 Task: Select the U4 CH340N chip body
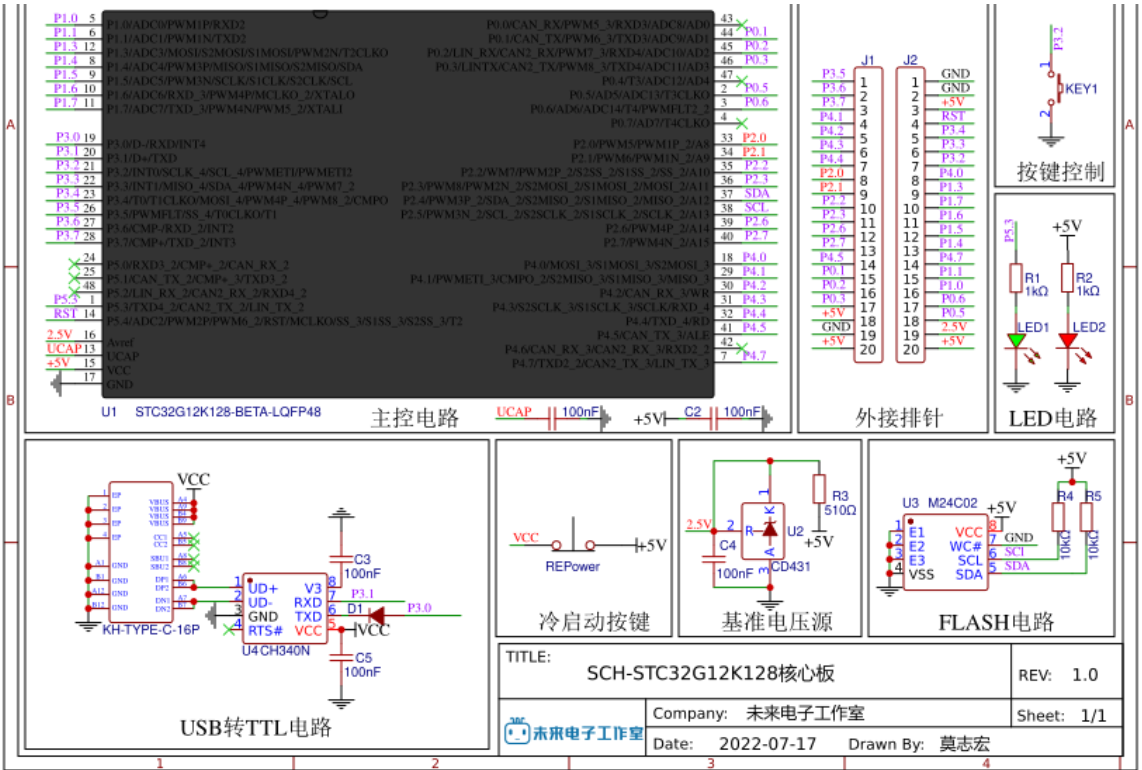[x=286, y=608]
